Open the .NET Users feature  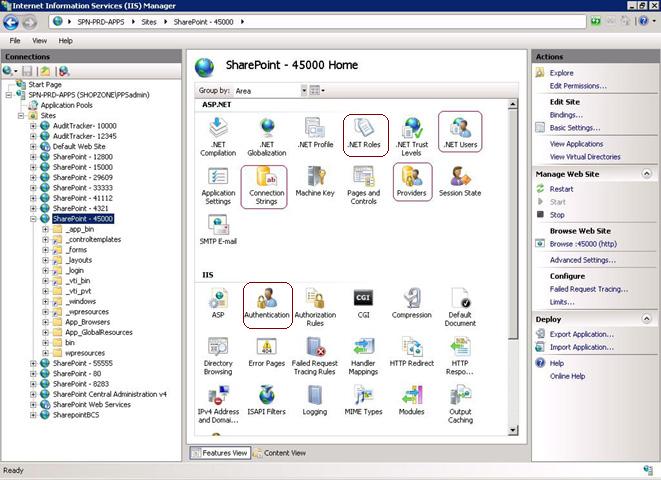(x=460, y=133)
